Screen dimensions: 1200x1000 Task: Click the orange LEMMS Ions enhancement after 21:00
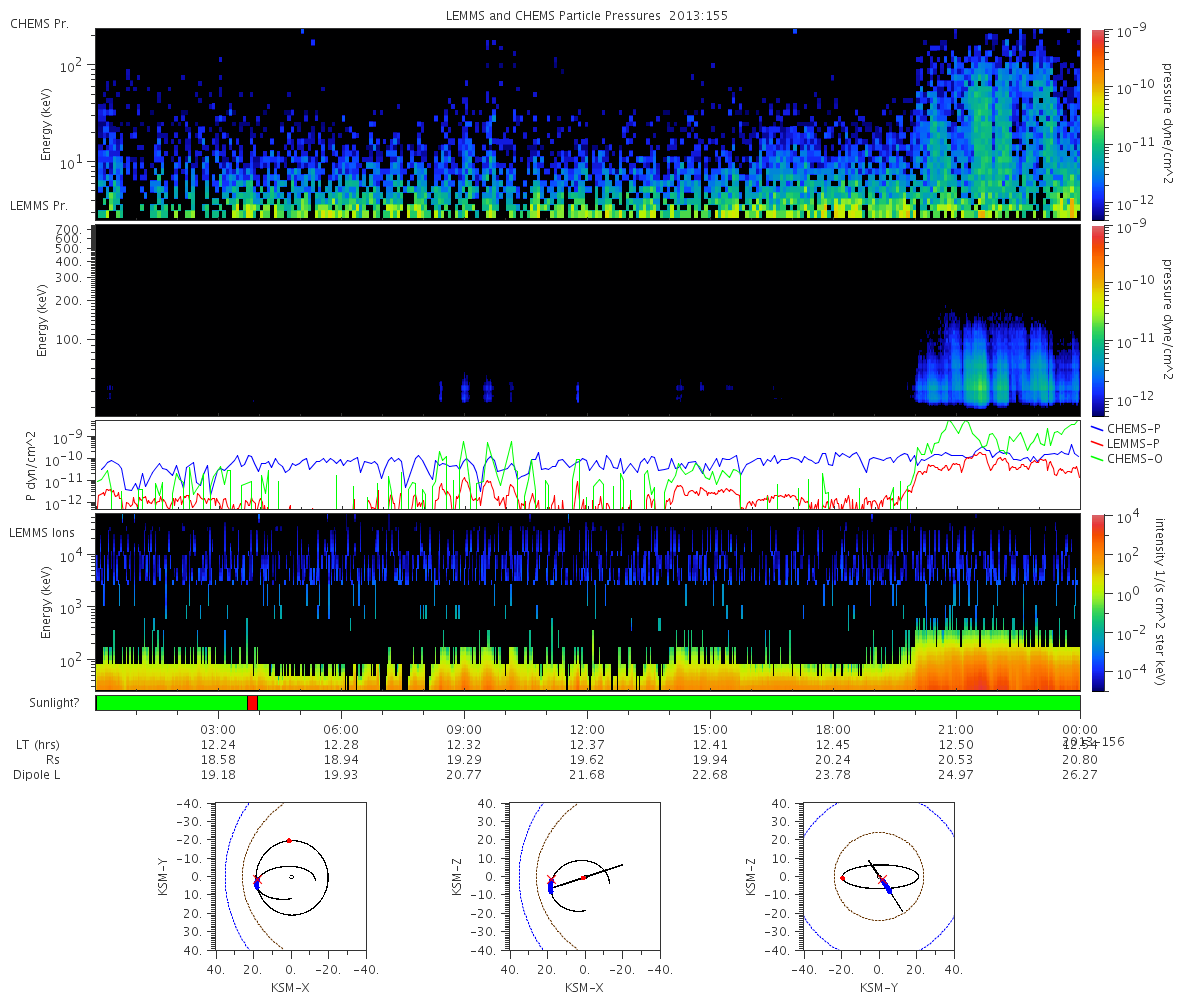996,660
